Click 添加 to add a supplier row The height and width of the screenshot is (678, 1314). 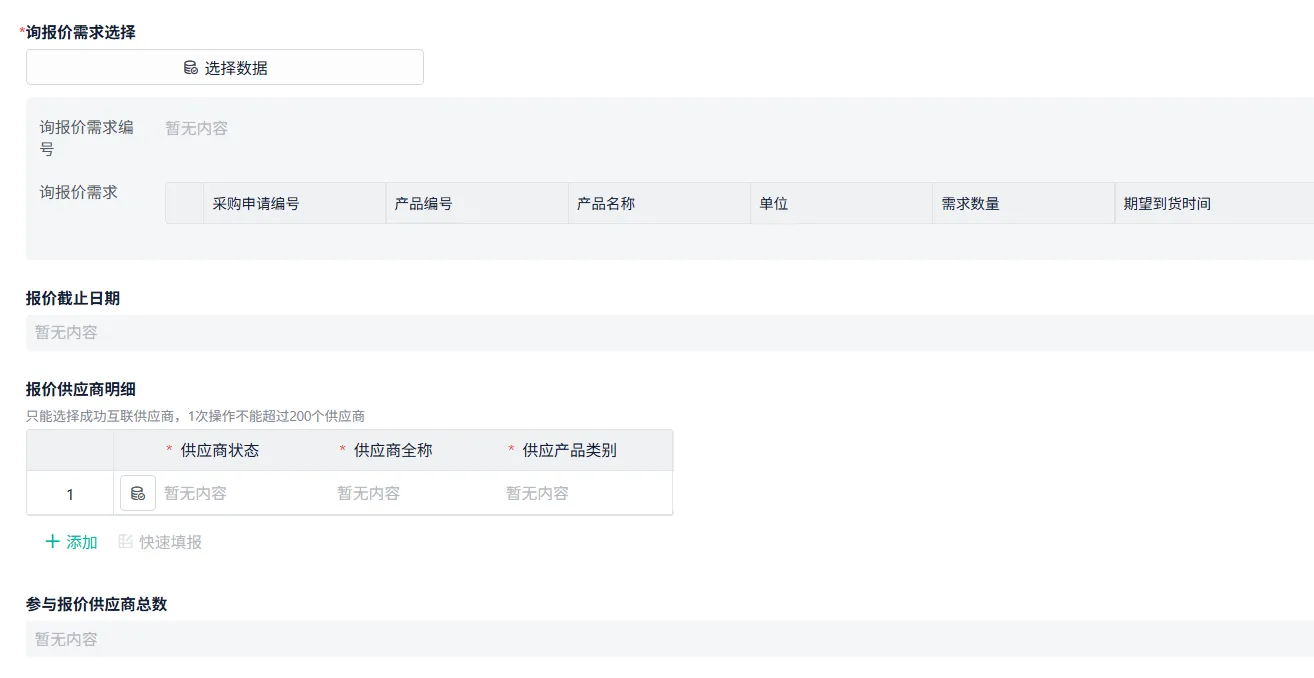[x=72, y=542]
